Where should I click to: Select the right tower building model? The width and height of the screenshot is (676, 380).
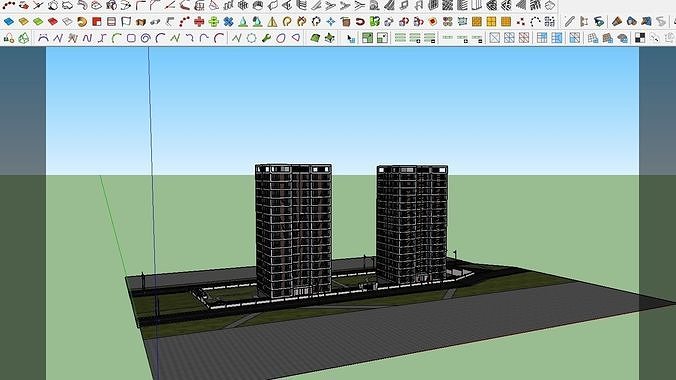pyautogui.click(x=412, y=224)
